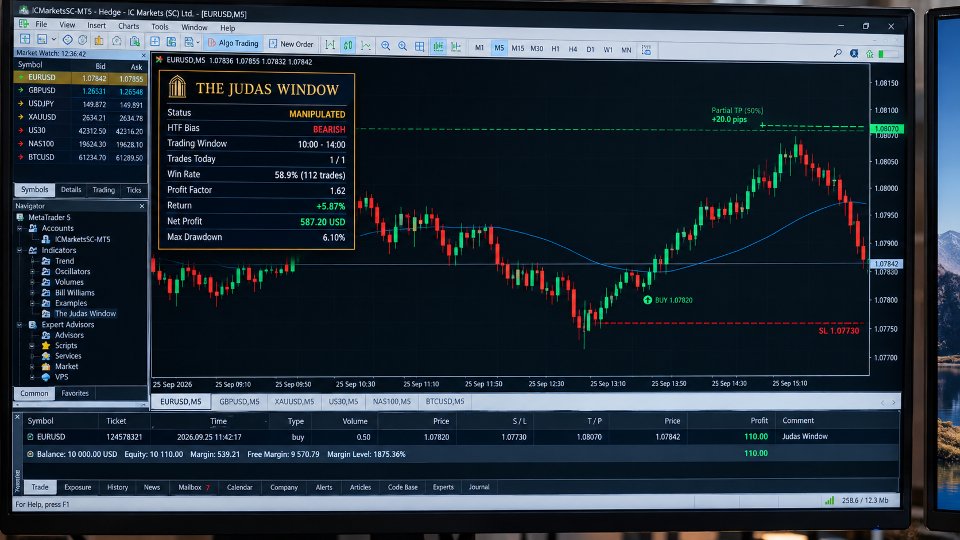Open the File menu
960x540 pixels.
tap(41, 24)
